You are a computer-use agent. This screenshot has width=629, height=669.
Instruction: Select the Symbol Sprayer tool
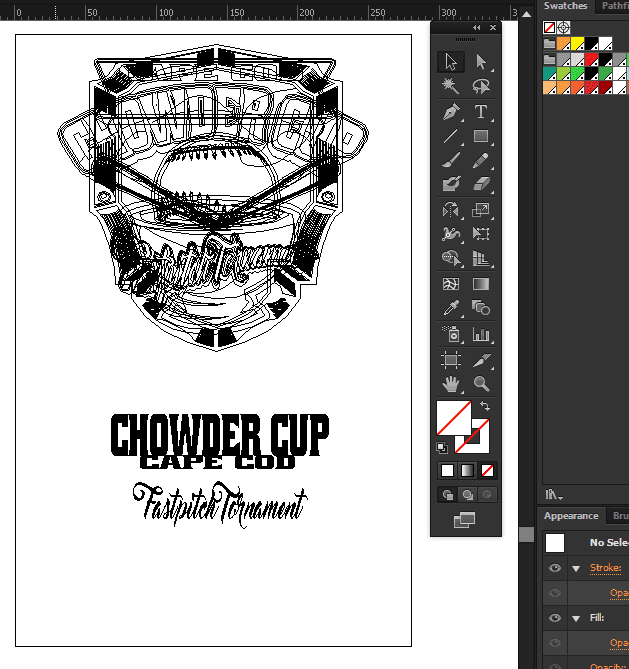[451, 334]
